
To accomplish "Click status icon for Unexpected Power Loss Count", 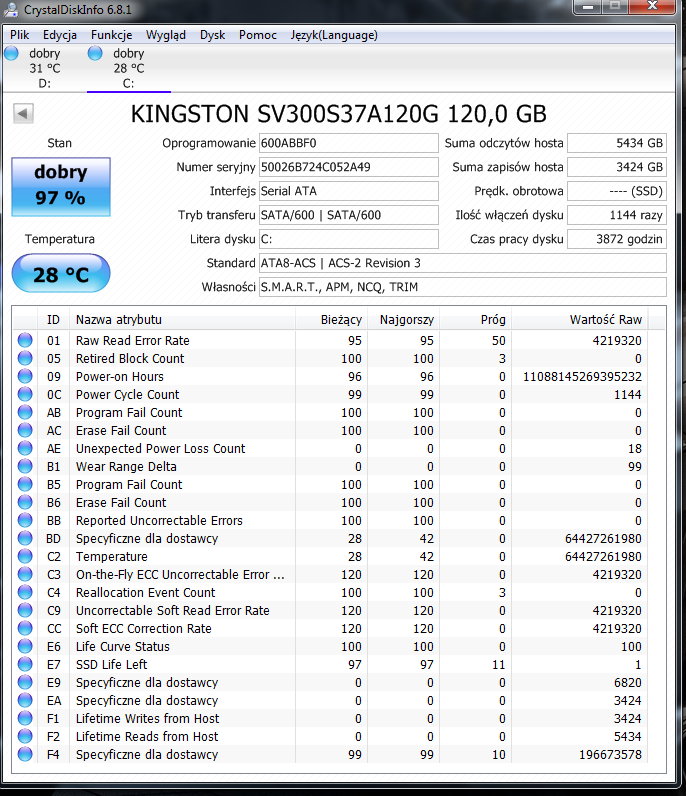I will coord(25,448).
